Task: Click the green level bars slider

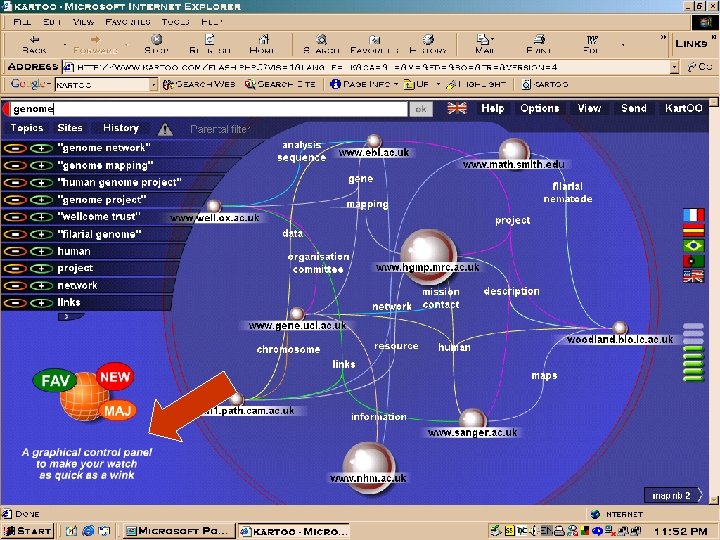Action: 693,364
